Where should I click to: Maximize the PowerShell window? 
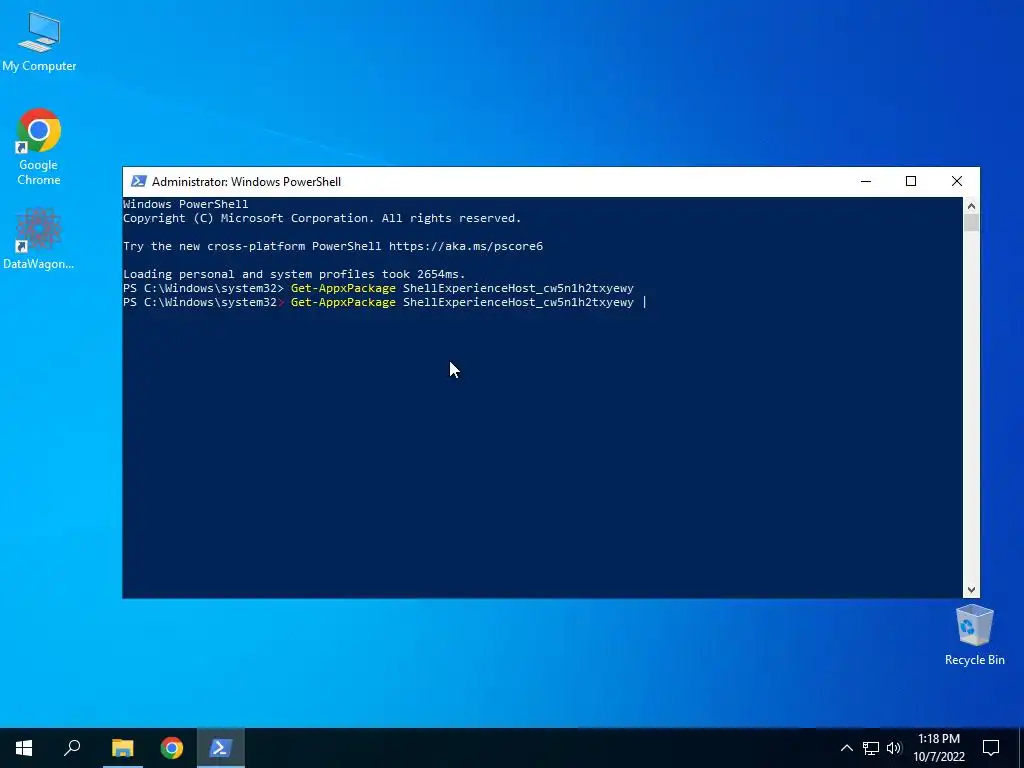911,182
